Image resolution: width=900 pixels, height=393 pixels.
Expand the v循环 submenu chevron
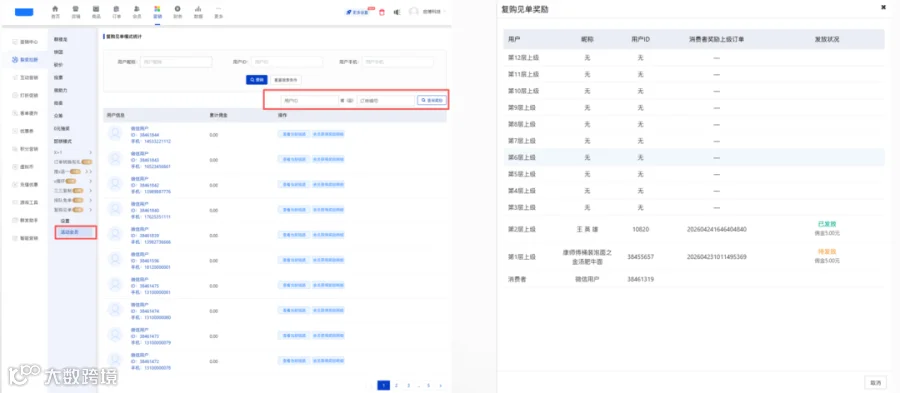pos(91,181)
